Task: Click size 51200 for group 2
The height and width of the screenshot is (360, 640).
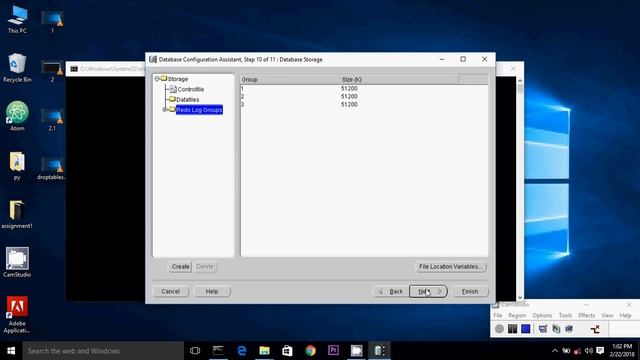Action: [x=349, y=97]
